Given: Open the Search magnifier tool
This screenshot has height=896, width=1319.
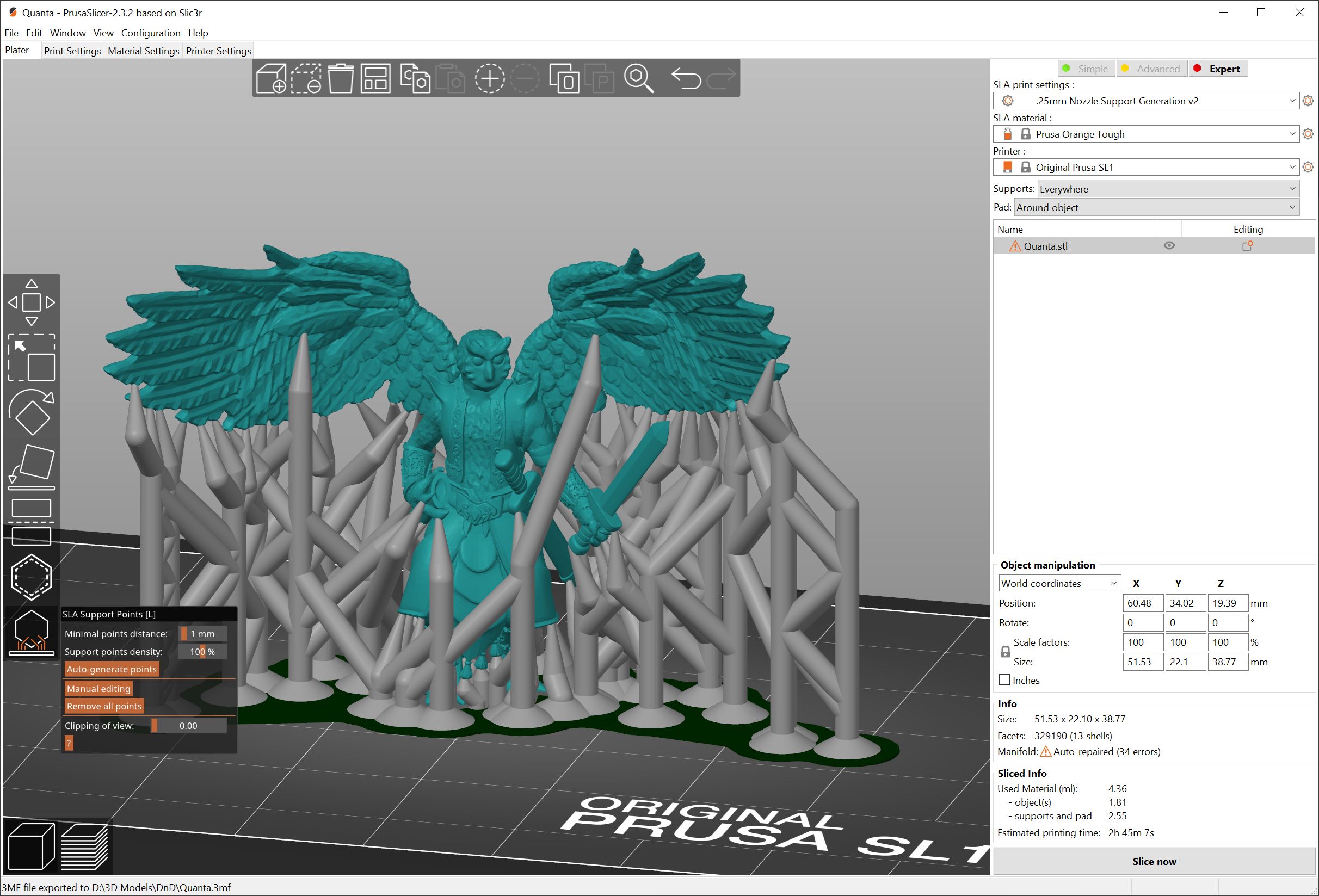Looking at the screenshot, I should coord(638,78).
